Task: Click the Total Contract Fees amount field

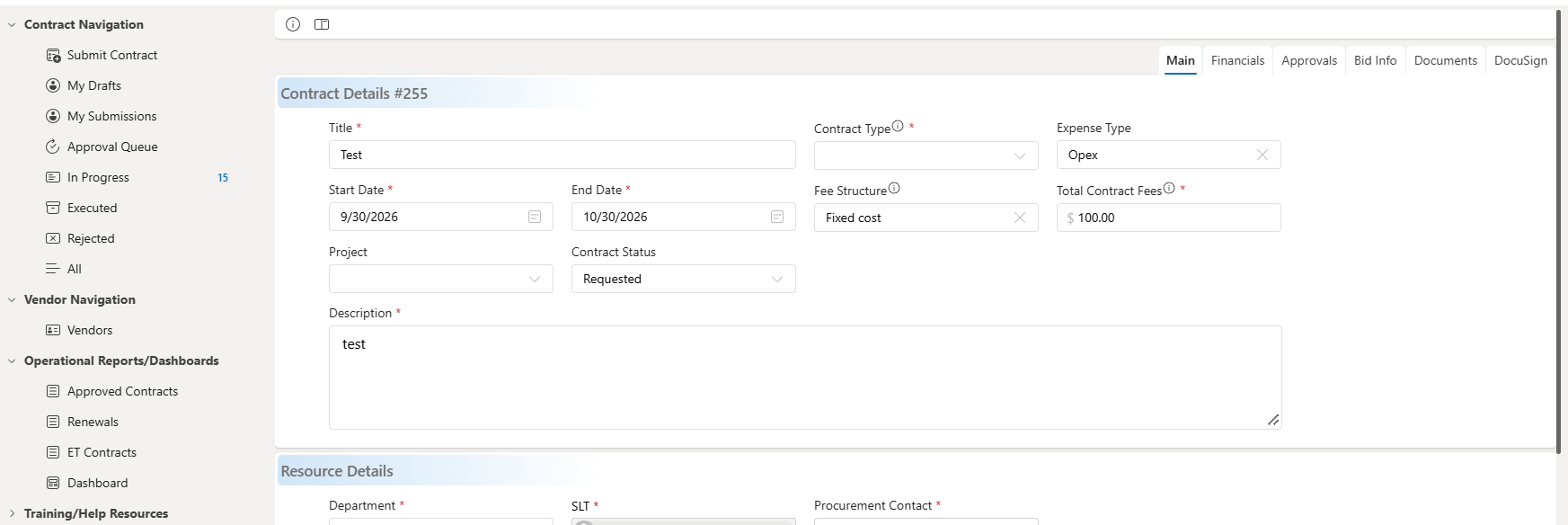Action: pos(1169,218)
